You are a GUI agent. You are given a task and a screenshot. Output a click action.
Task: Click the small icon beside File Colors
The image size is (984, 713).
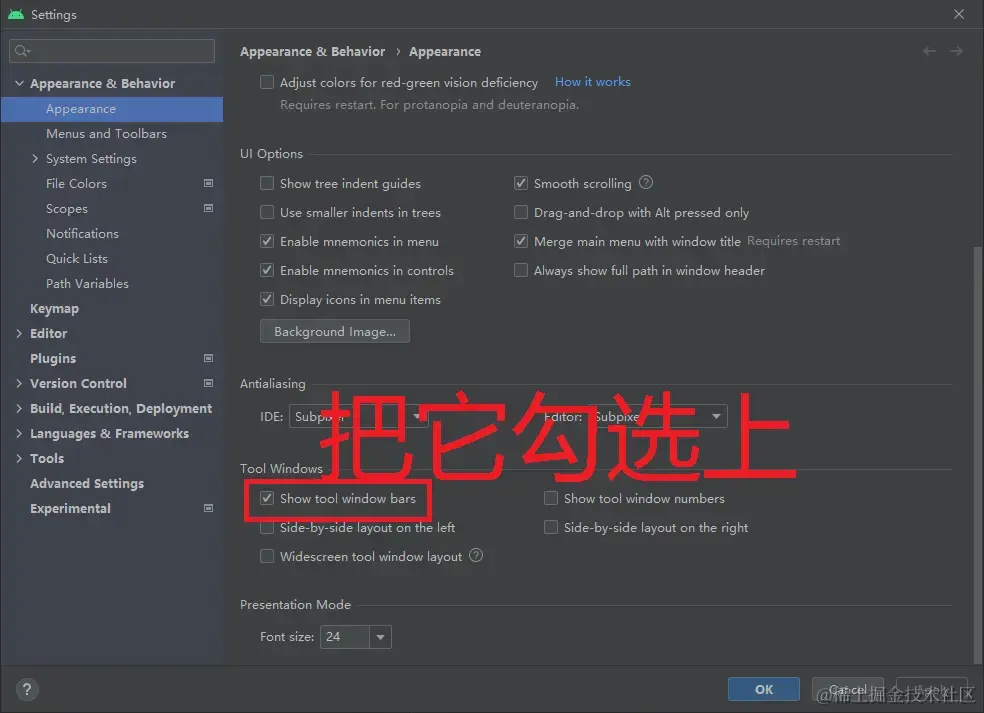(x=208, y=183)
